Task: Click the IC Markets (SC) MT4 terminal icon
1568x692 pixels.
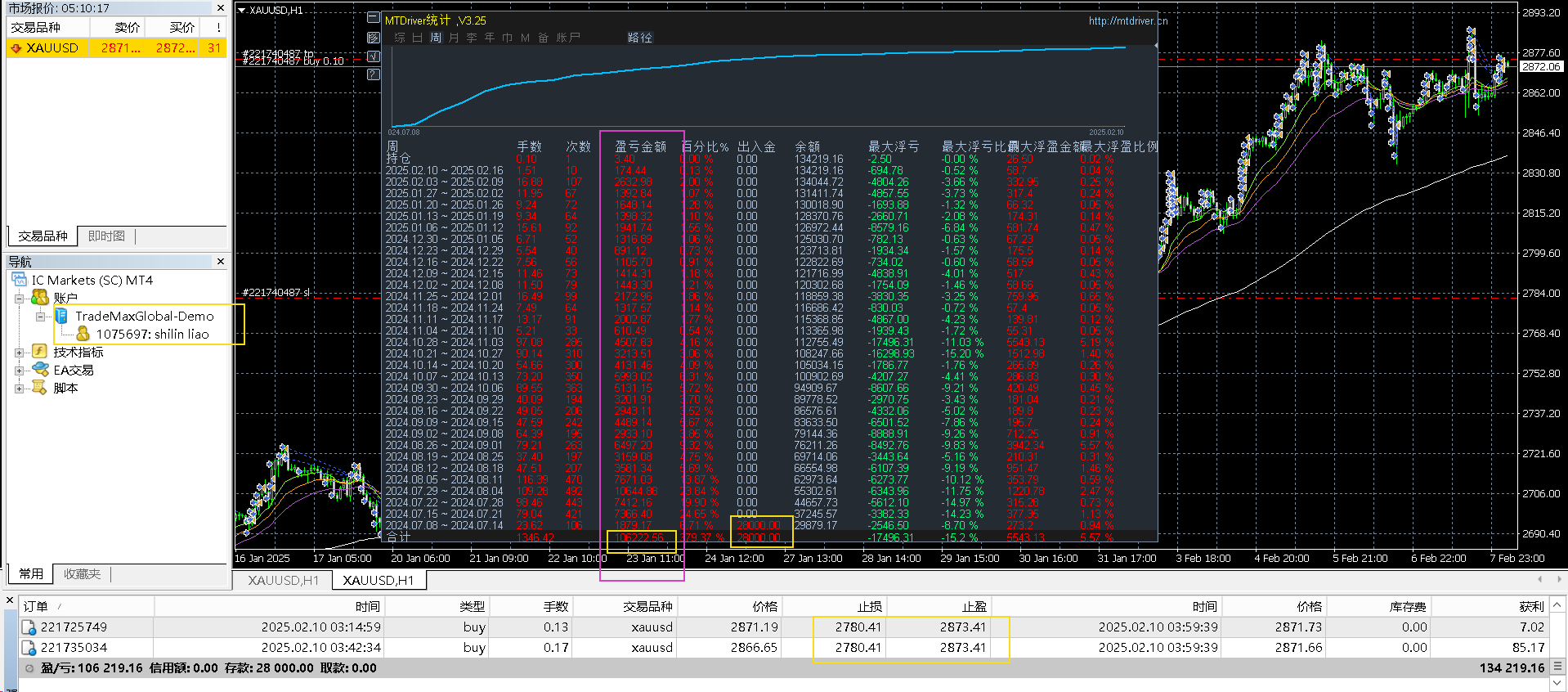Action: 20,280
